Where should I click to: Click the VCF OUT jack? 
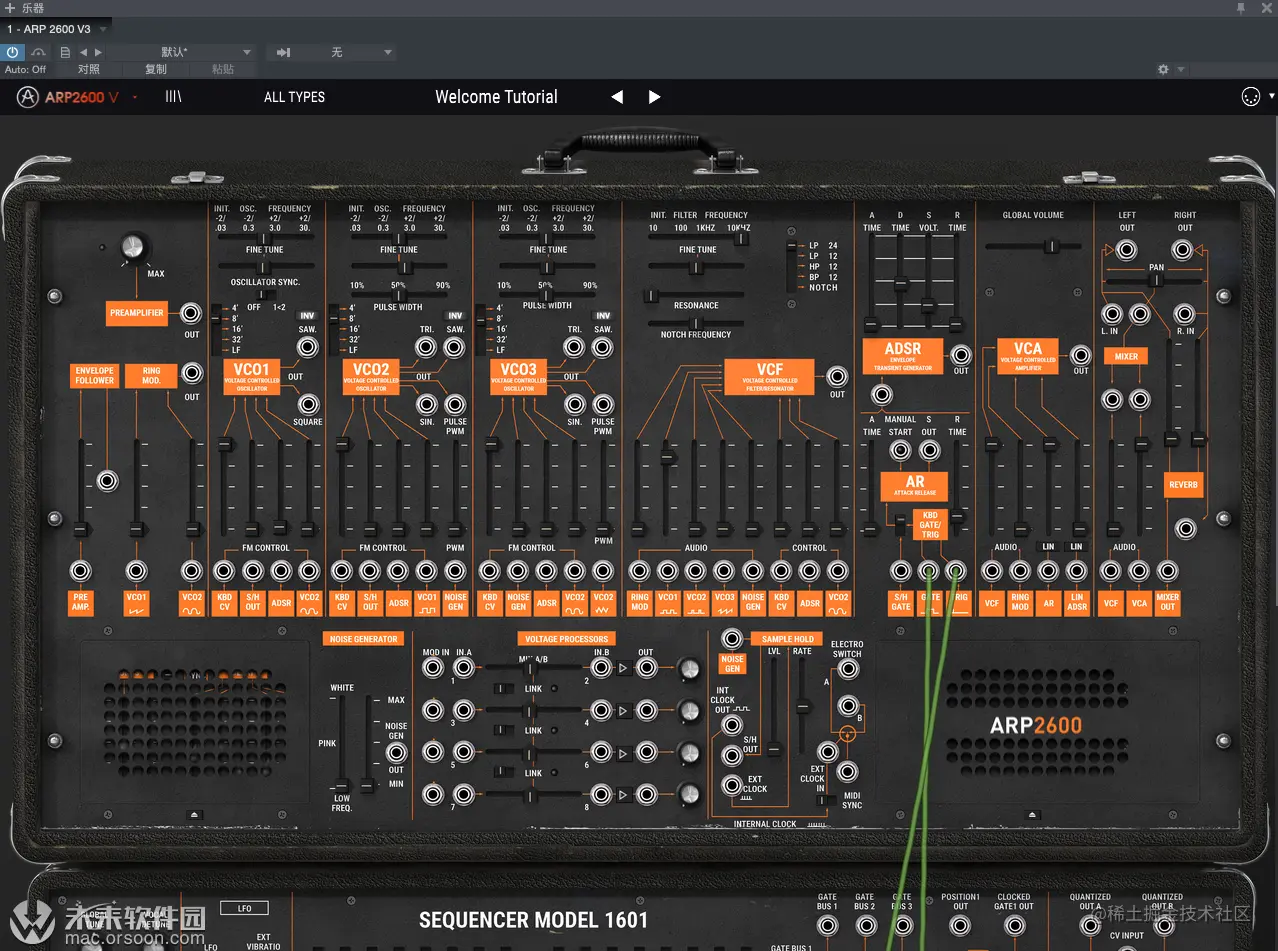[x=837, y=377]
